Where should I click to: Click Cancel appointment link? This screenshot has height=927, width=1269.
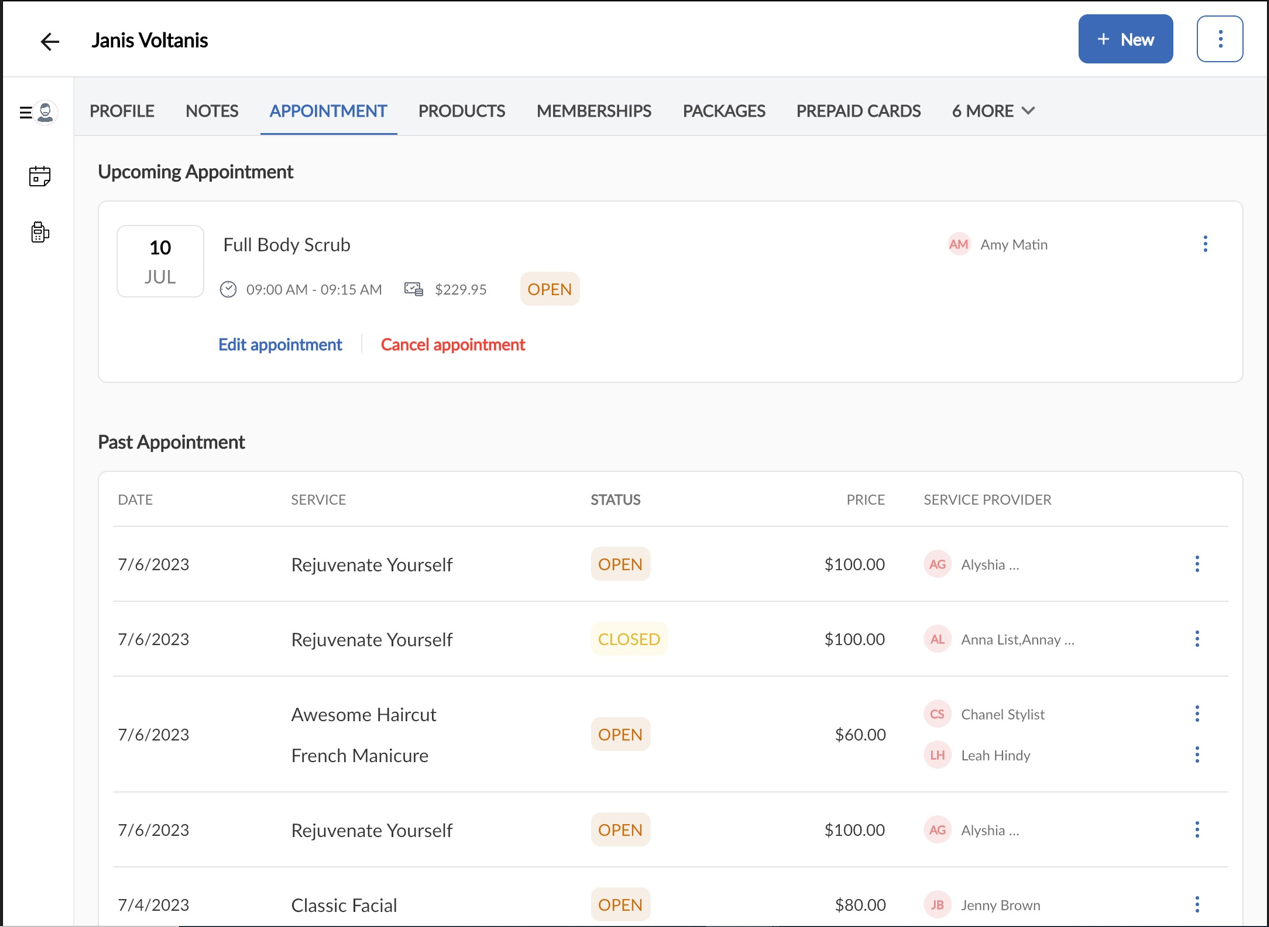click(453, 344)
